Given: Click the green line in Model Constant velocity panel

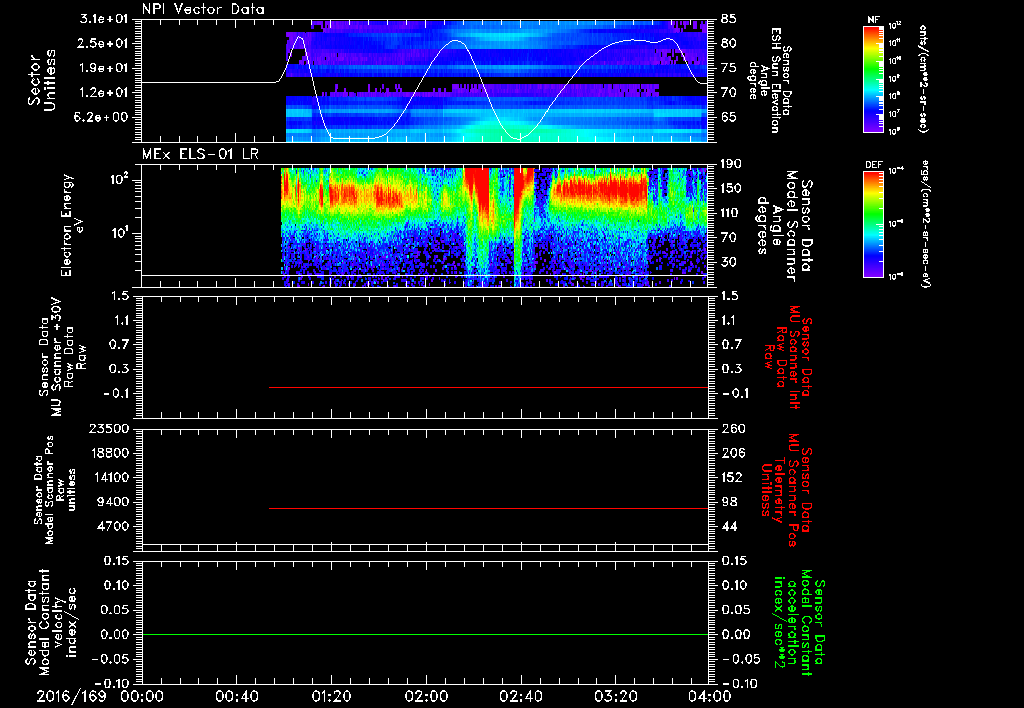Looking at the screenshot, I should (424, 634).
